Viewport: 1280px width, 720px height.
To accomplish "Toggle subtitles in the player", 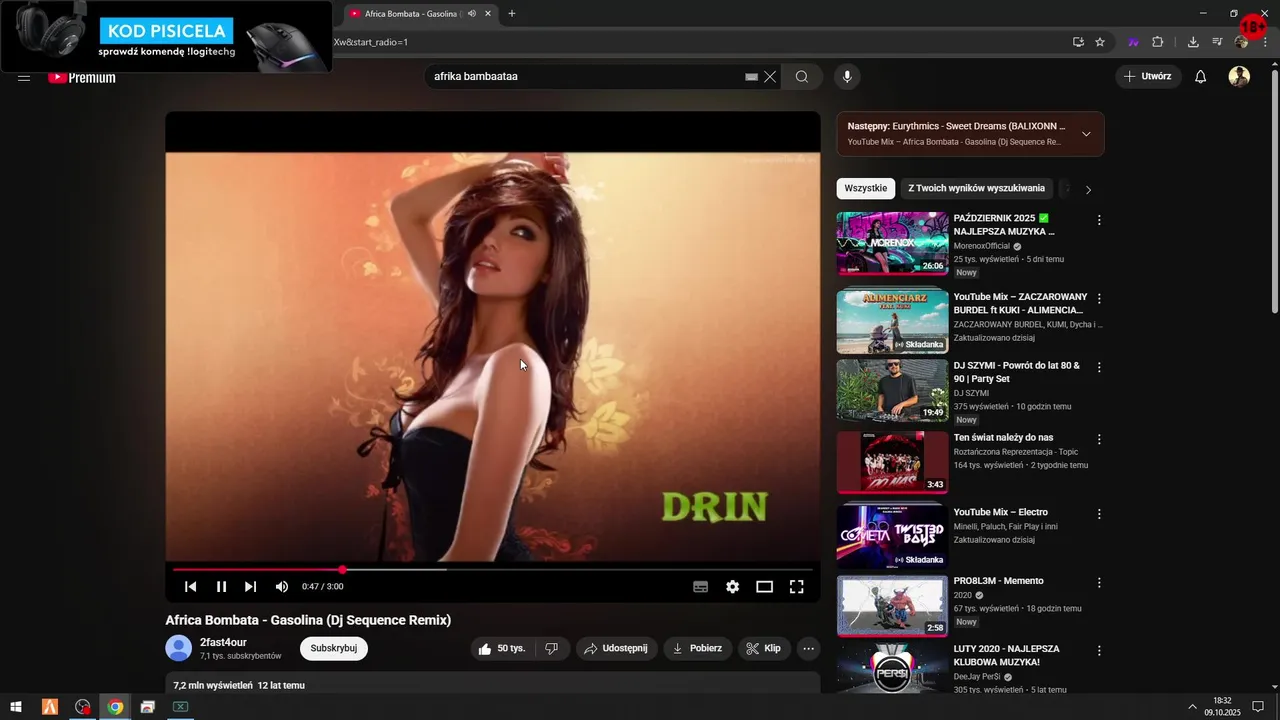I will [x=701, y=587].
